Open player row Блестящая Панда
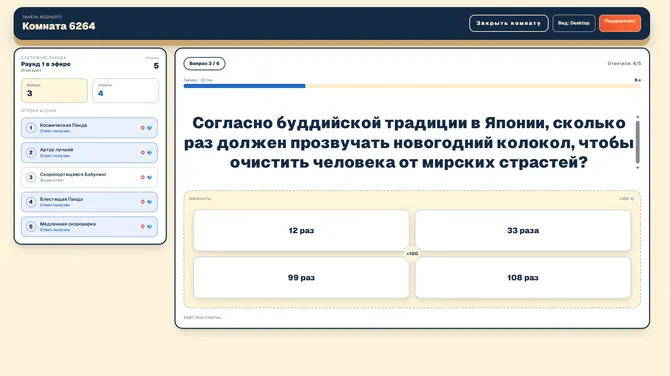This screenshot has width=670, height=376. point(89,202)
